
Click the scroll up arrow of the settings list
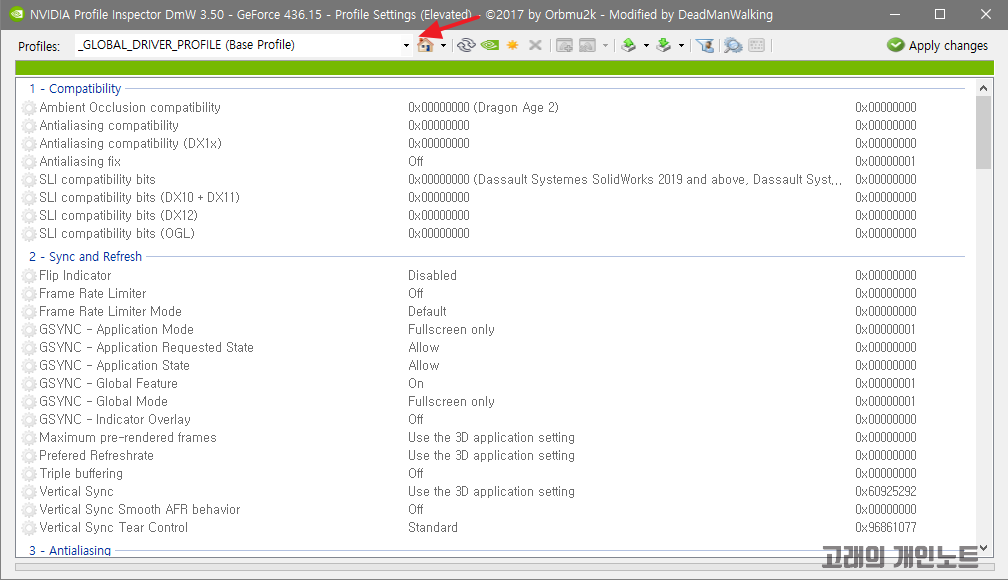tap(983, 87)
